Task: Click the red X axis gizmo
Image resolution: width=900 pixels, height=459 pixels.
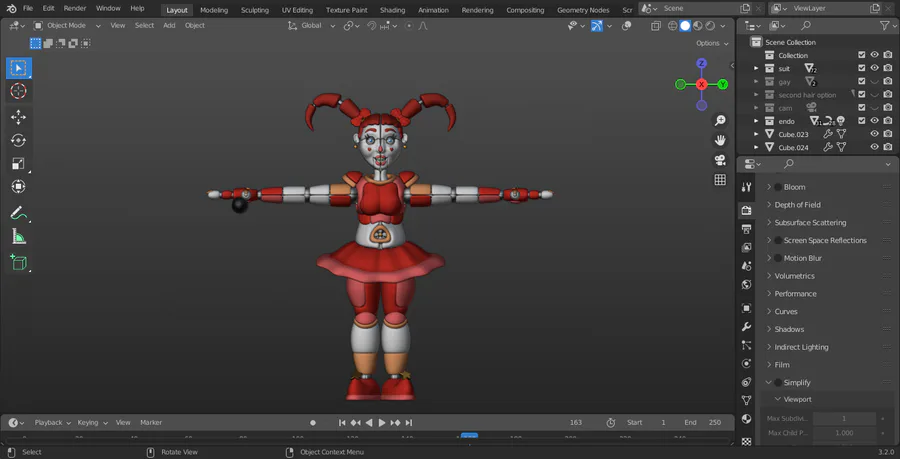Action: click(x=701, y=84)
